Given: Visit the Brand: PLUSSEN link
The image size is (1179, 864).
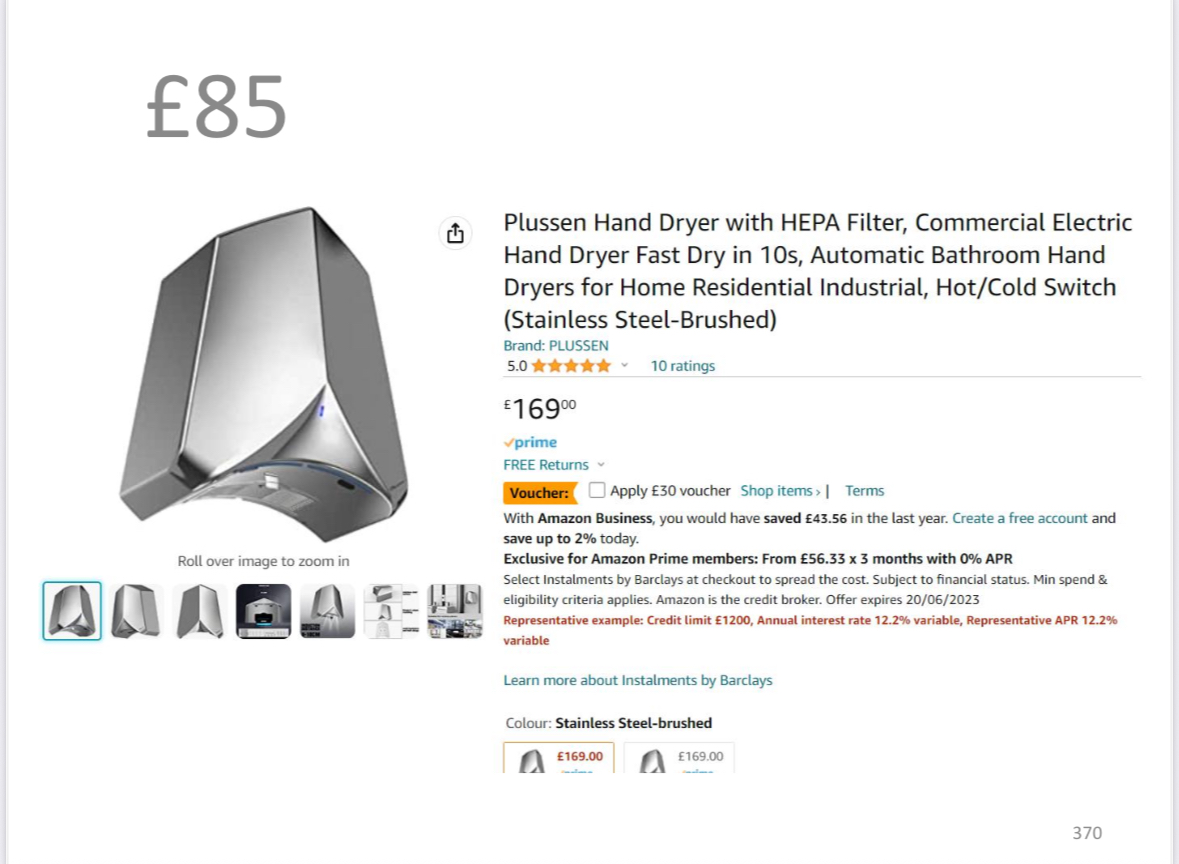Looking at the screenshot, I should pyautogui.click(x=556, y=346).
